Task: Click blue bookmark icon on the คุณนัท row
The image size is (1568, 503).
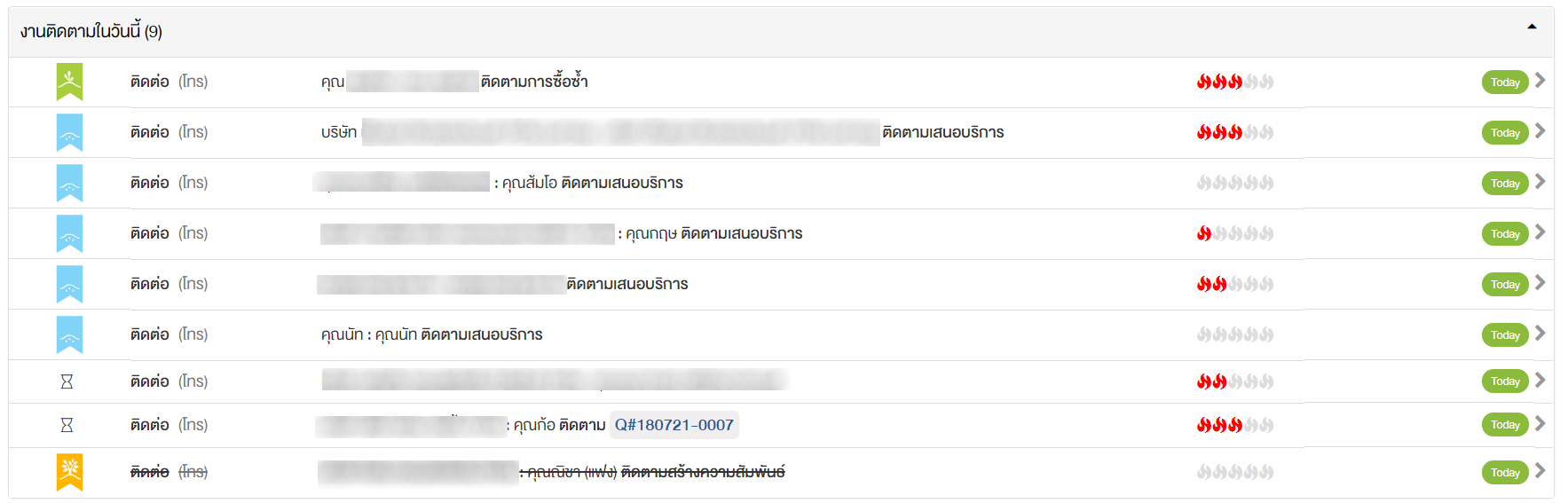Action: point(69,334)
